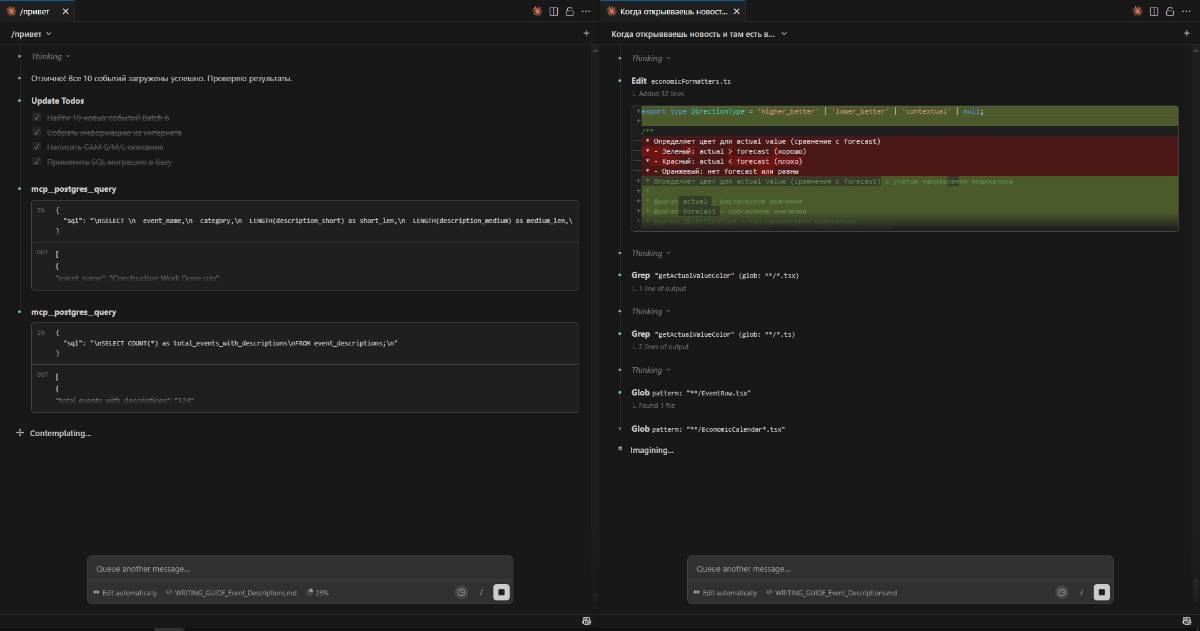1200x631 pixels.
Task: Stop generation in the right chat
Action: pyautogui.click(x=1101, y=592)
